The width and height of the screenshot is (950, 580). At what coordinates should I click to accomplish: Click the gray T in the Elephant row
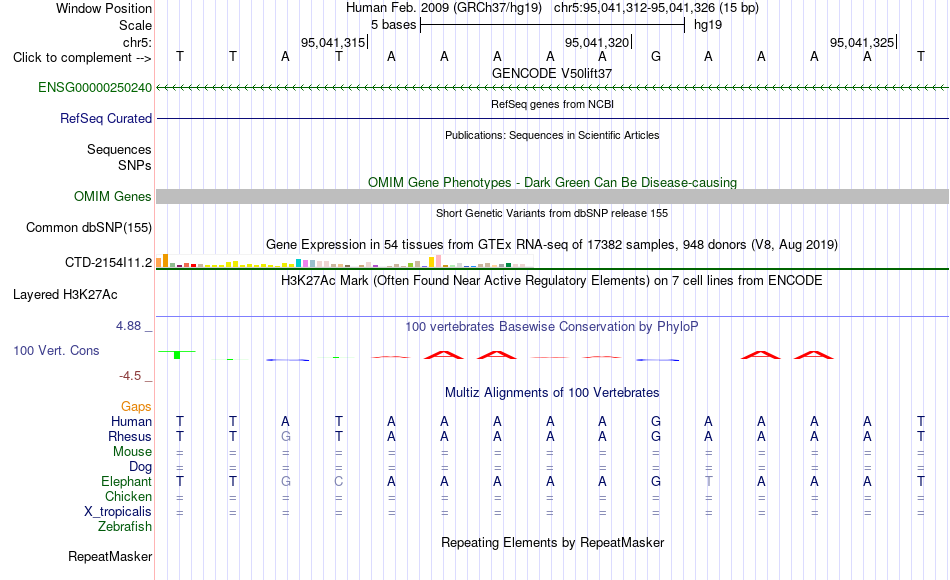click(708, 481)
